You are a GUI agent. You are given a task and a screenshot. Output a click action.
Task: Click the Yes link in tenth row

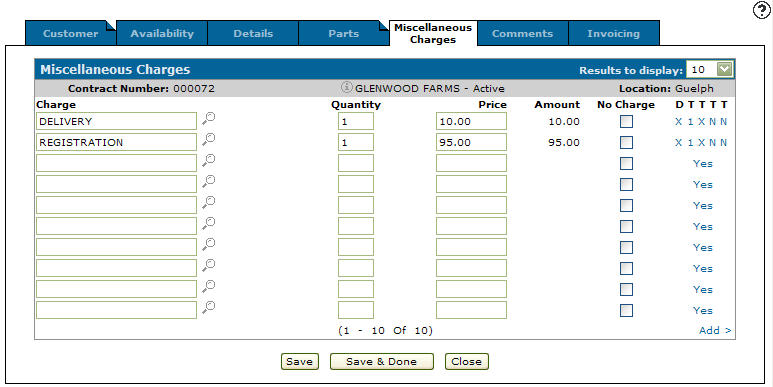[x=703, y=310]
